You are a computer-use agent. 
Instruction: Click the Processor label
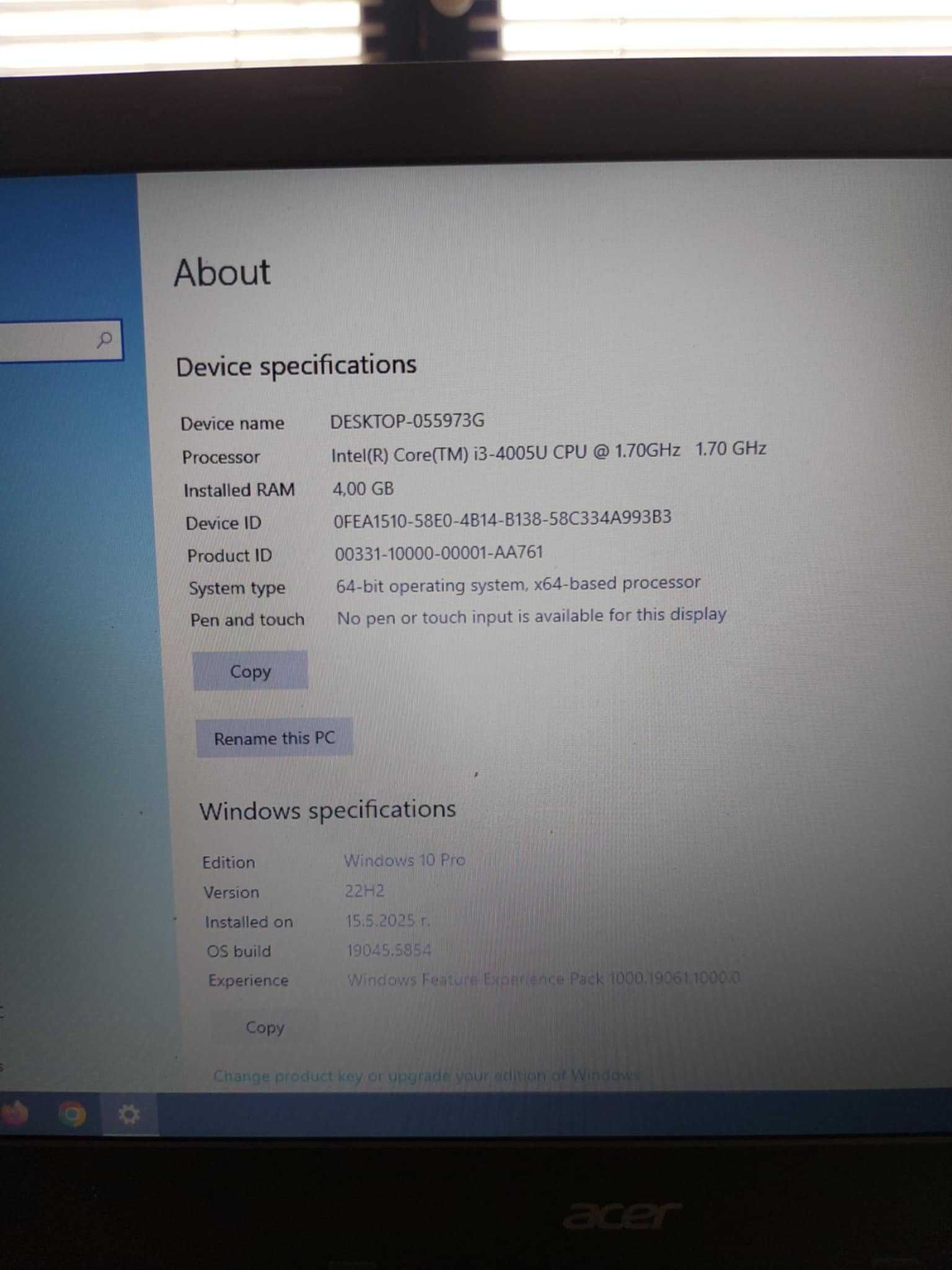(x=221, y=457)
